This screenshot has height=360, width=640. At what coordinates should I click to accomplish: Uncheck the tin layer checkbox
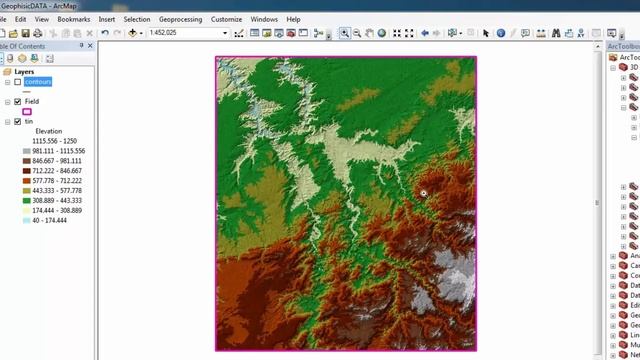pos(18,122)
